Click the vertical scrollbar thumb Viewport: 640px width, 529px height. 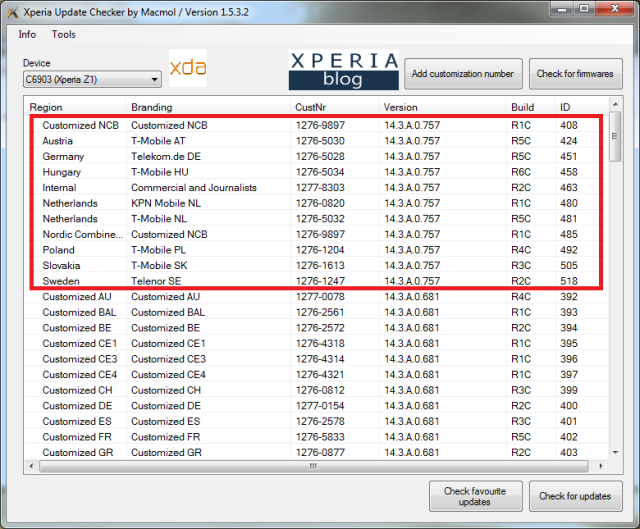pos(616,136)
